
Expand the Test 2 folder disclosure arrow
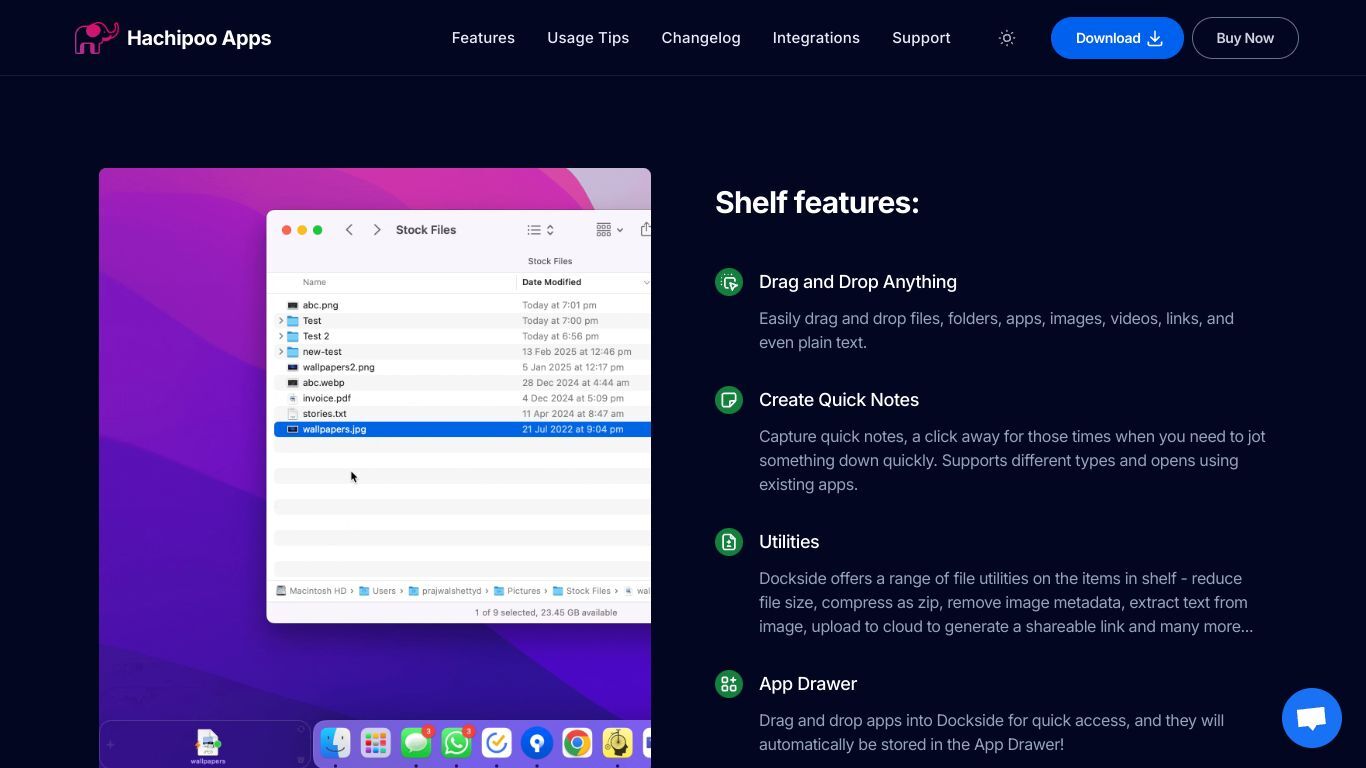(281, 336)
